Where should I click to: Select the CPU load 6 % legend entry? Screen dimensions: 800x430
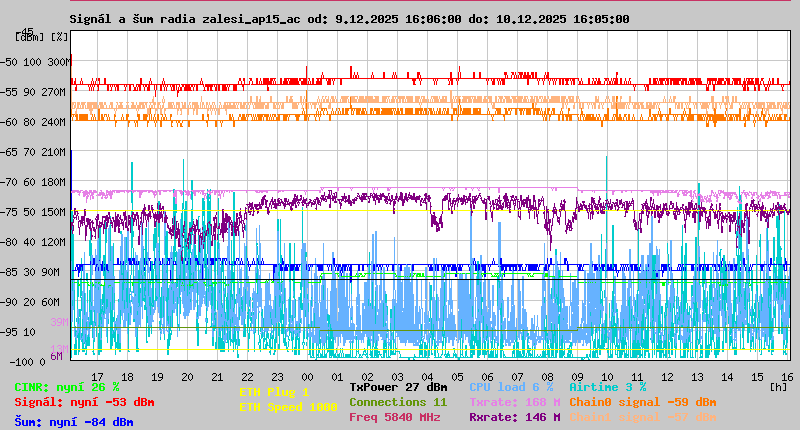pyautogui.click(x=510, y=387)
